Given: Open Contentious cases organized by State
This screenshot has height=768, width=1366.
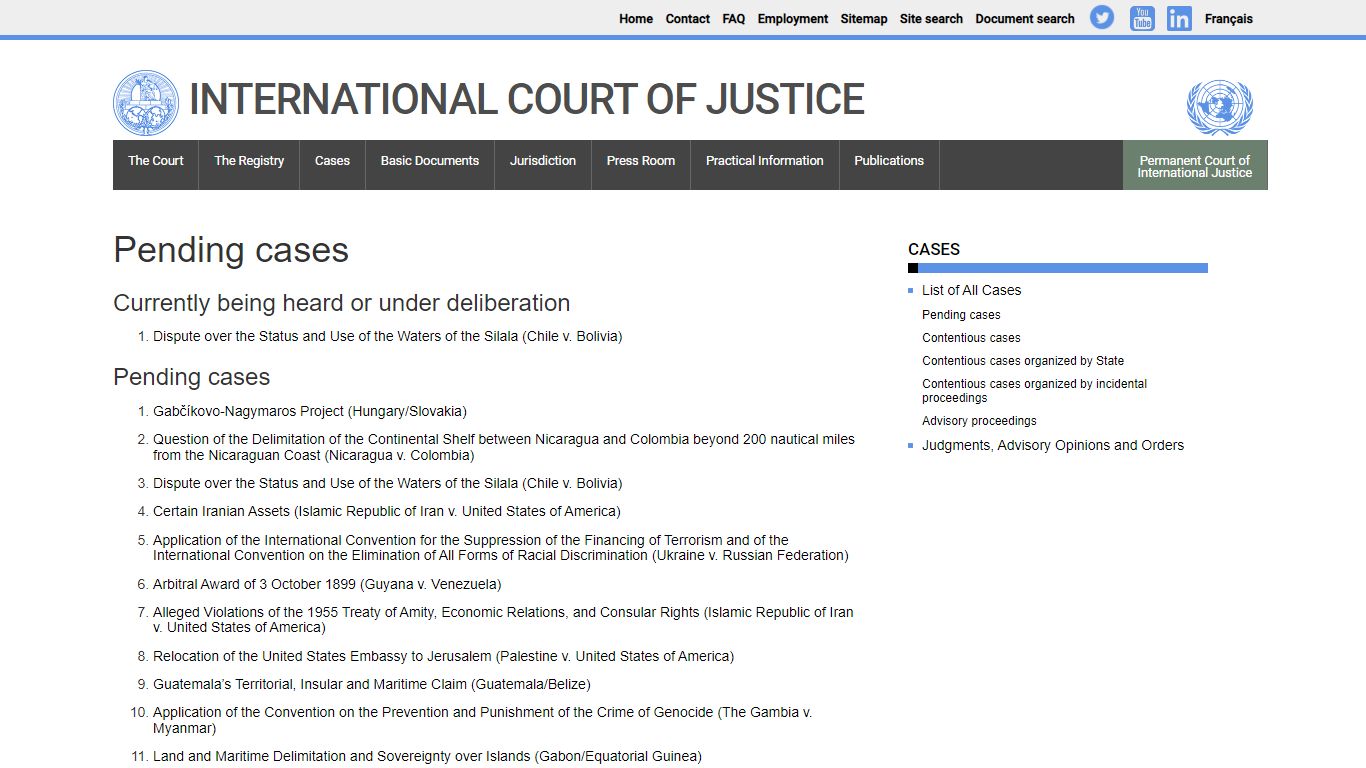Looking at the screenshot, I should (1023, 361).
